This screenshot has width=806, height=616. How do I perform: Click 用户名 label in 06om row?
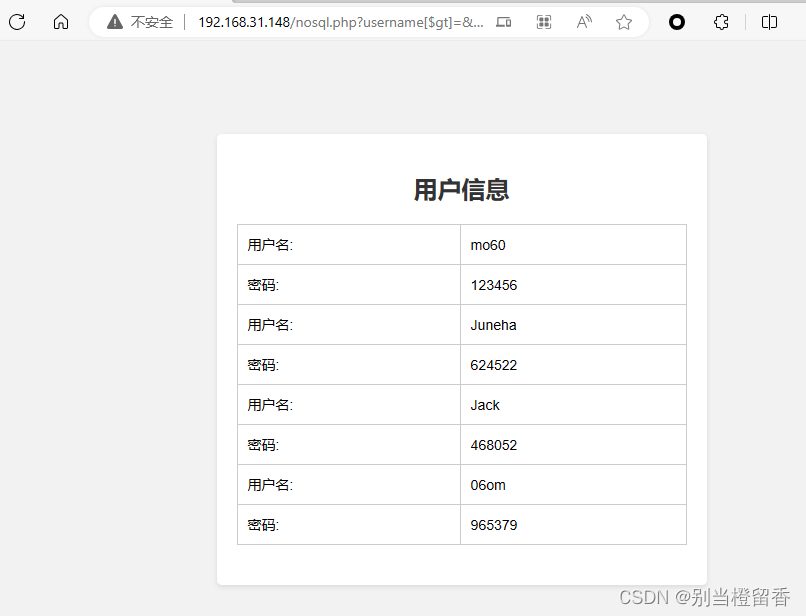pos(270,485)
